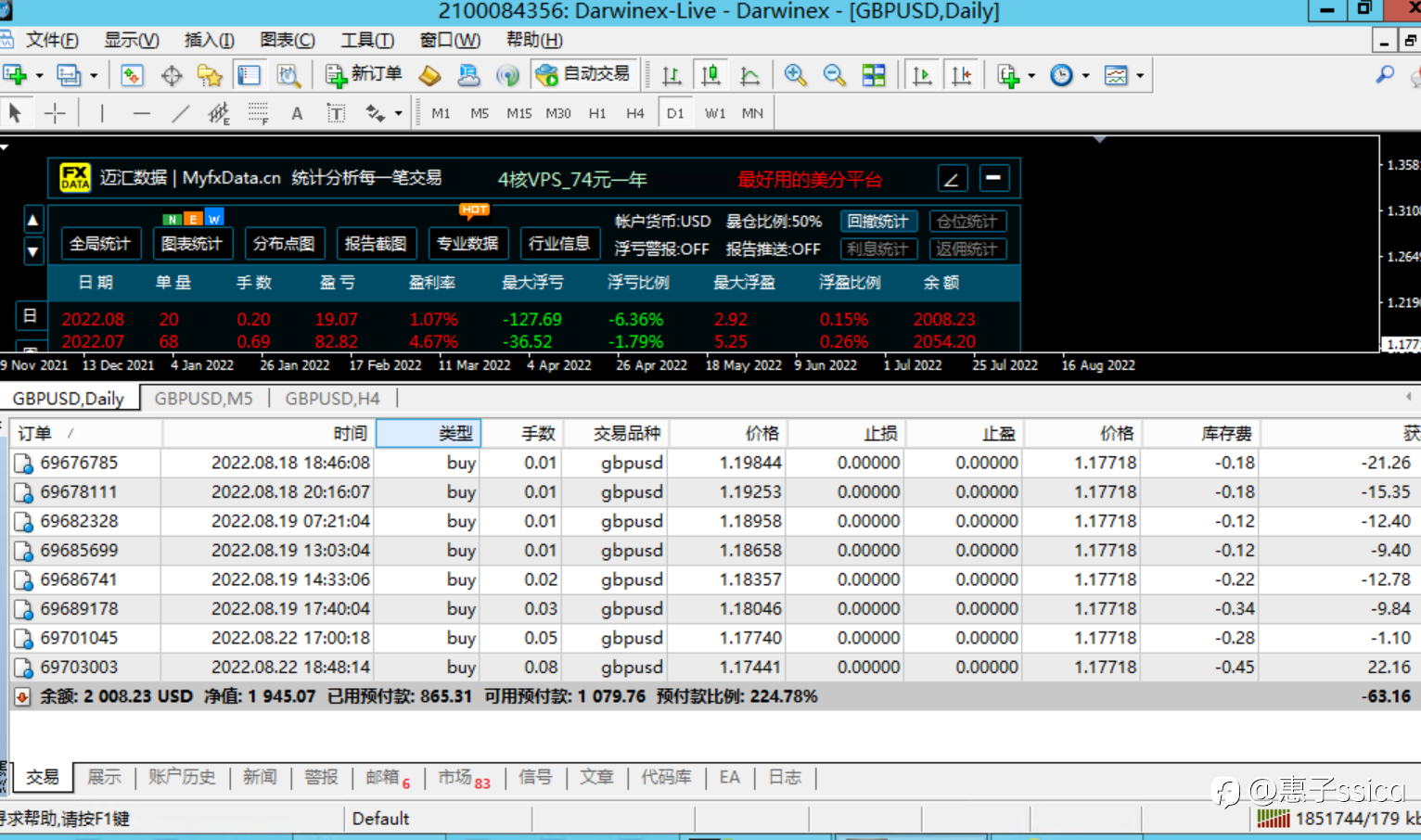Switch timeframe to M15

click(x=519, y=113)
